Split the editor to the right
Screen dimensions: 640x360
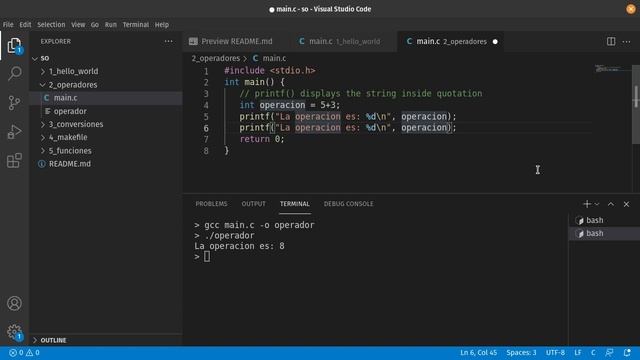(x=611, y=41)
